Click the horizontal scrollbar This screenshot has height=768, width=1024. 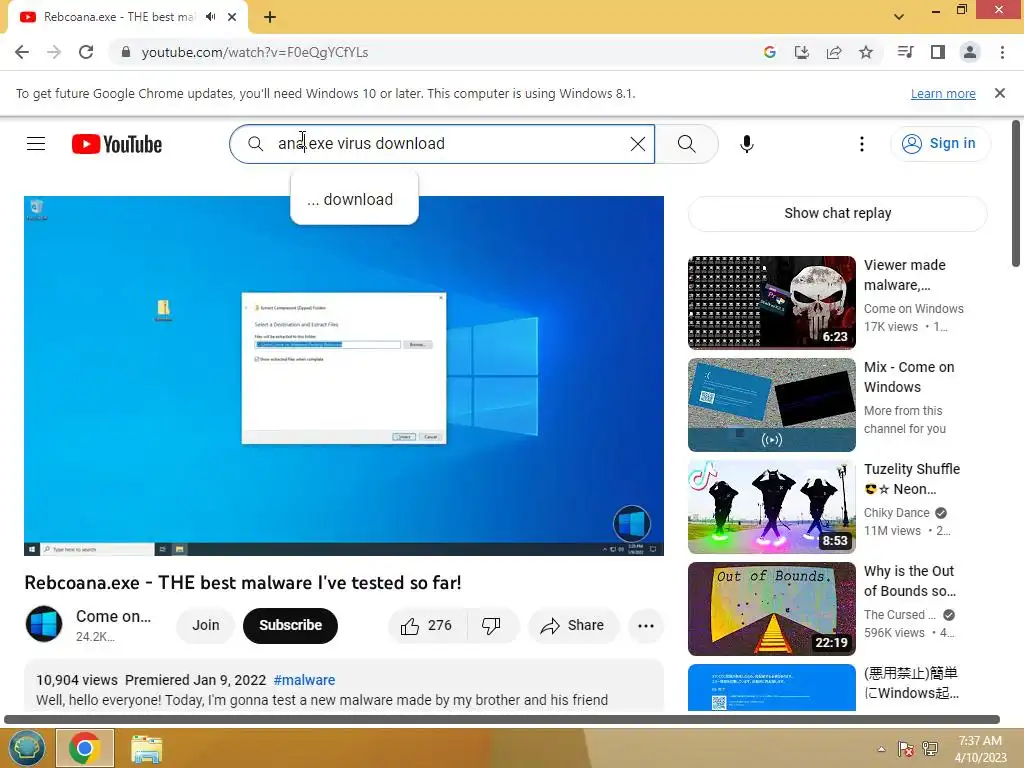(502, 720)
